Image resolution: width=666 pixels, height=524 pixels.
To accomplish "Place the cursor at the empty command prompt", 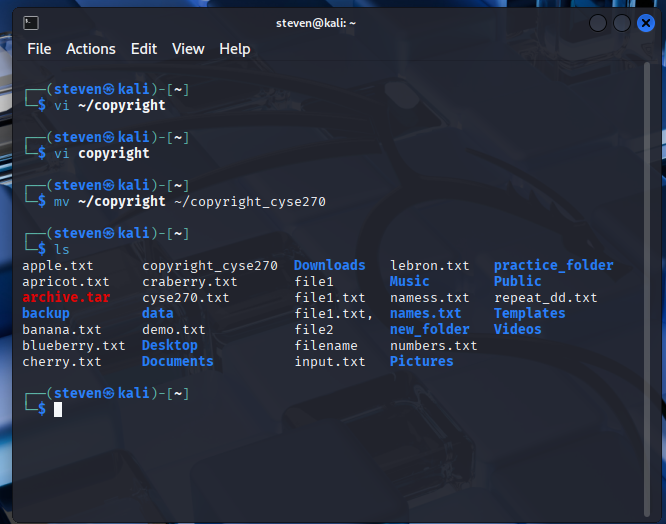I will pos(58,409).
